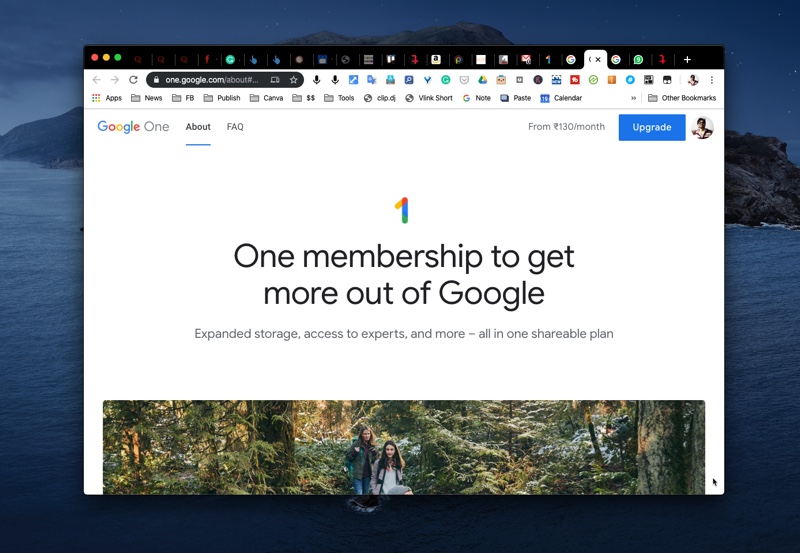The image size is (800, 553).
Task: Open the Pocket extension icon
Action: [464, 80]
